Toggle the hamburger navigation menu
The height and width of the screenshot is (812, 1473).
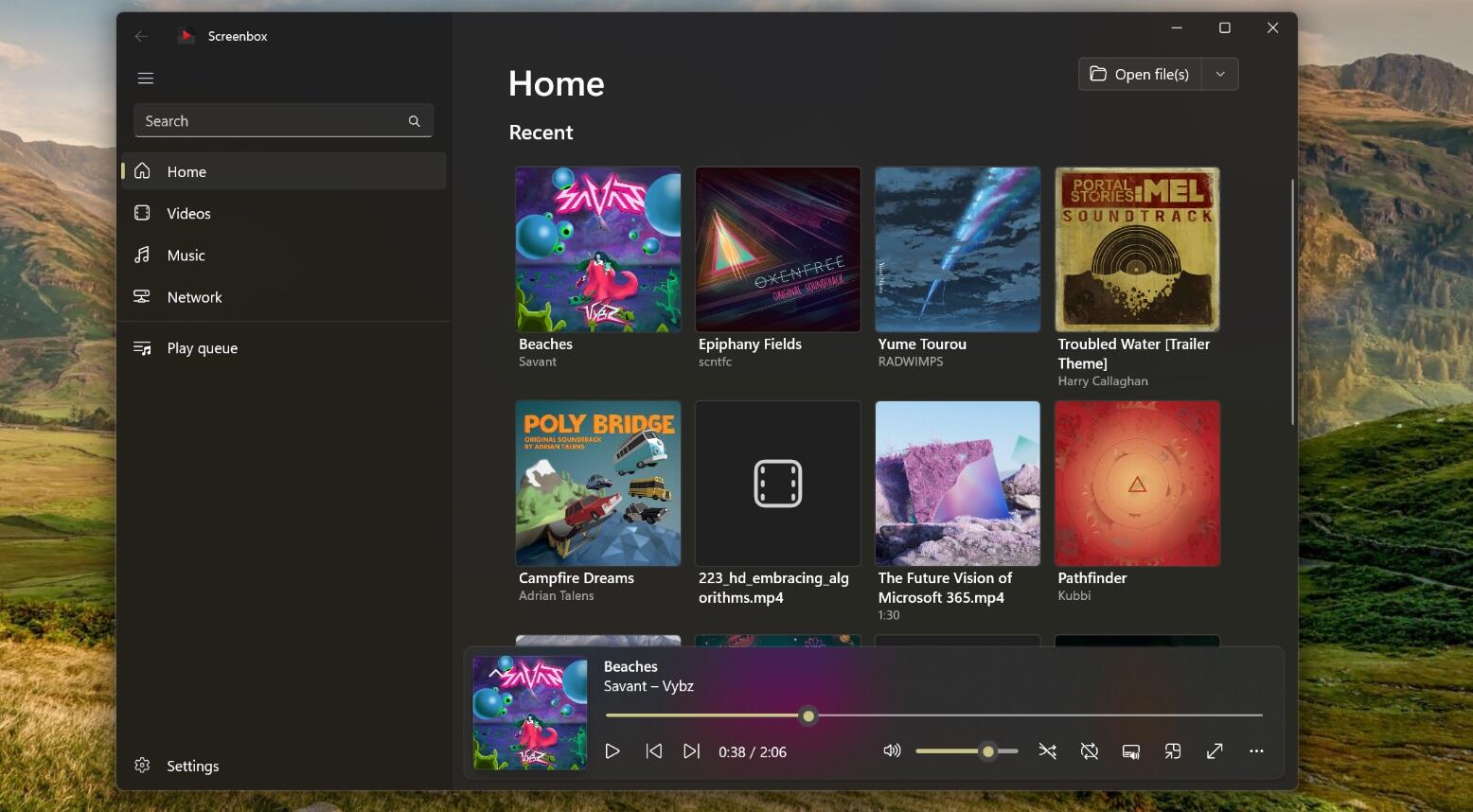pos(145,79)
